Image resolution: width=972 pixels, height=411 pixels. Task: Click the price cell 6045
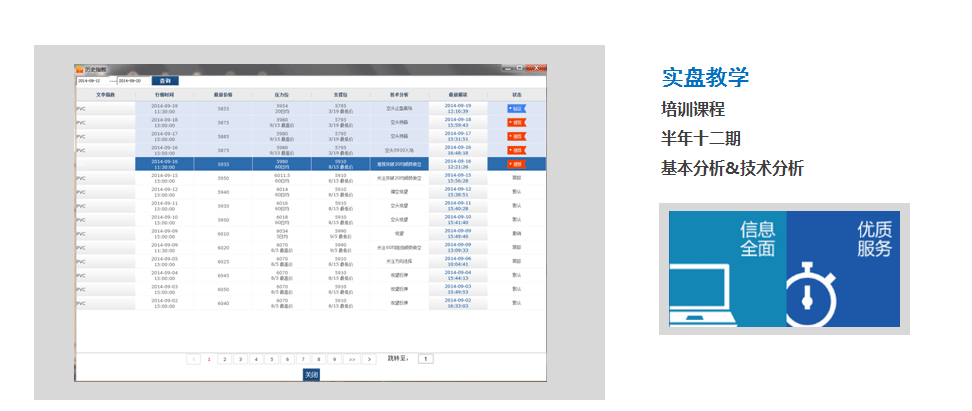tap(223, 275)
